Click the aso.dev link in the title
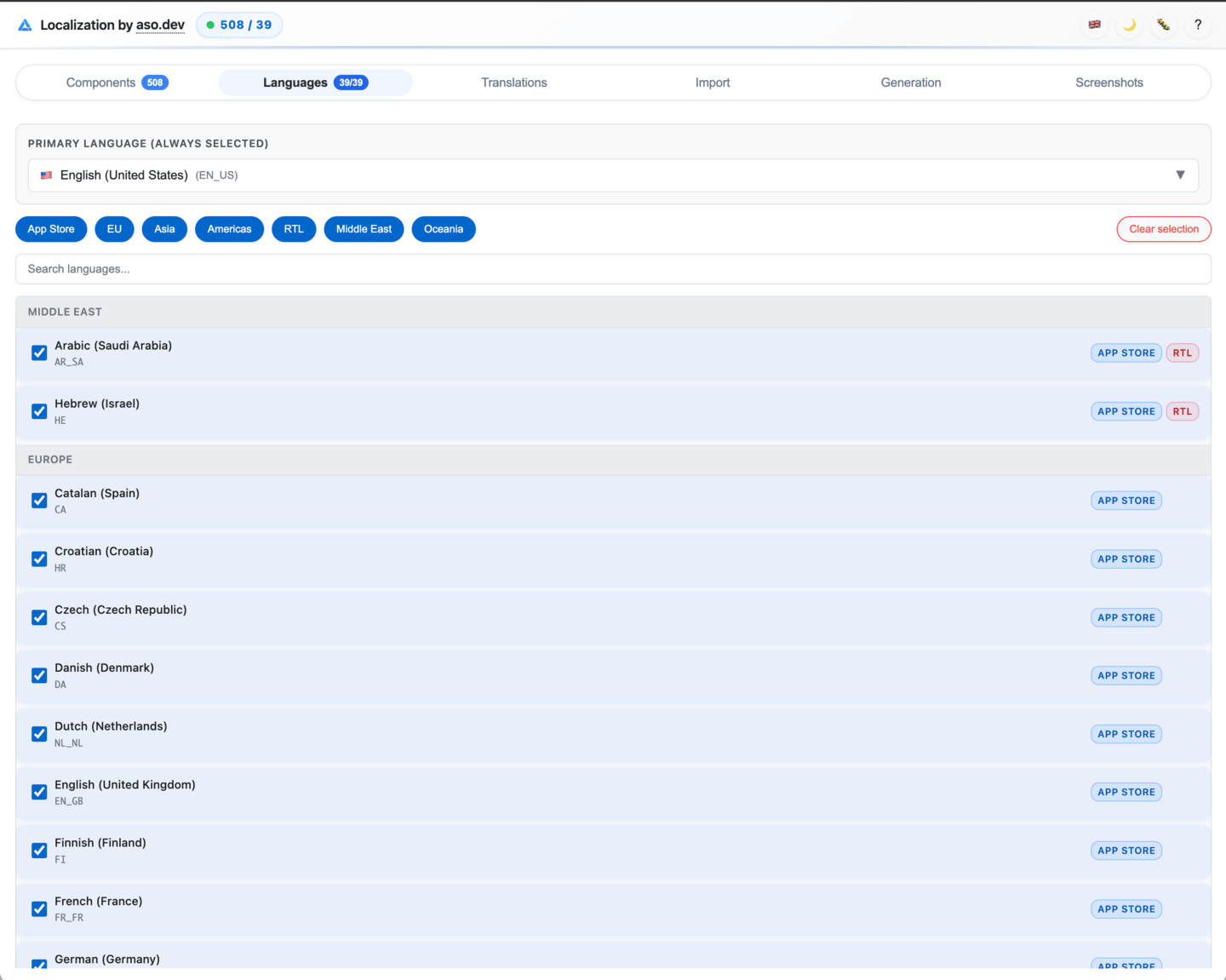The height and width of the screenshot is (980, 1226). 160,25
